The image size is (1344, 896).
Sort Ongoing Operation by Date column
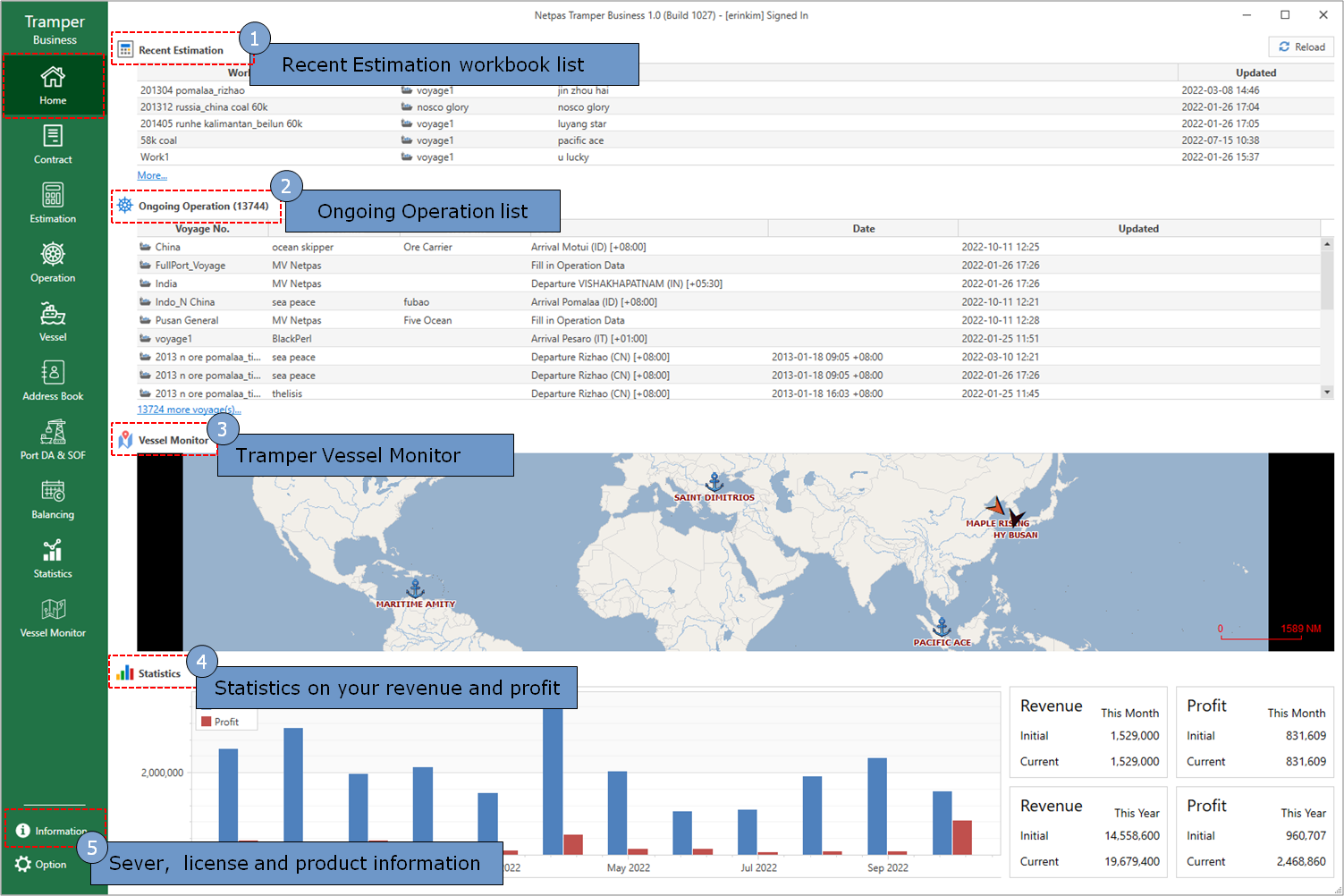[863, 229]
